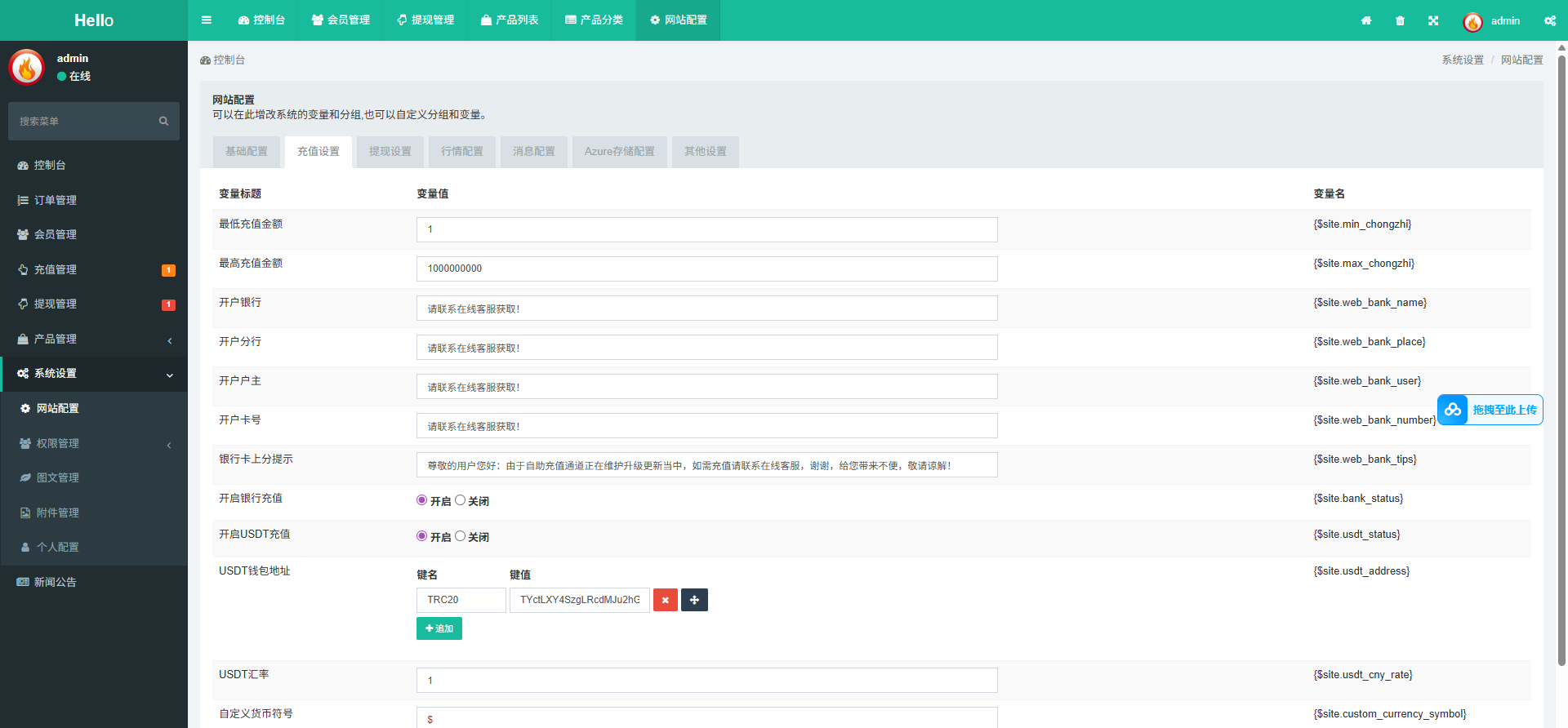Open 订单管理 in the sidebar

94,200
